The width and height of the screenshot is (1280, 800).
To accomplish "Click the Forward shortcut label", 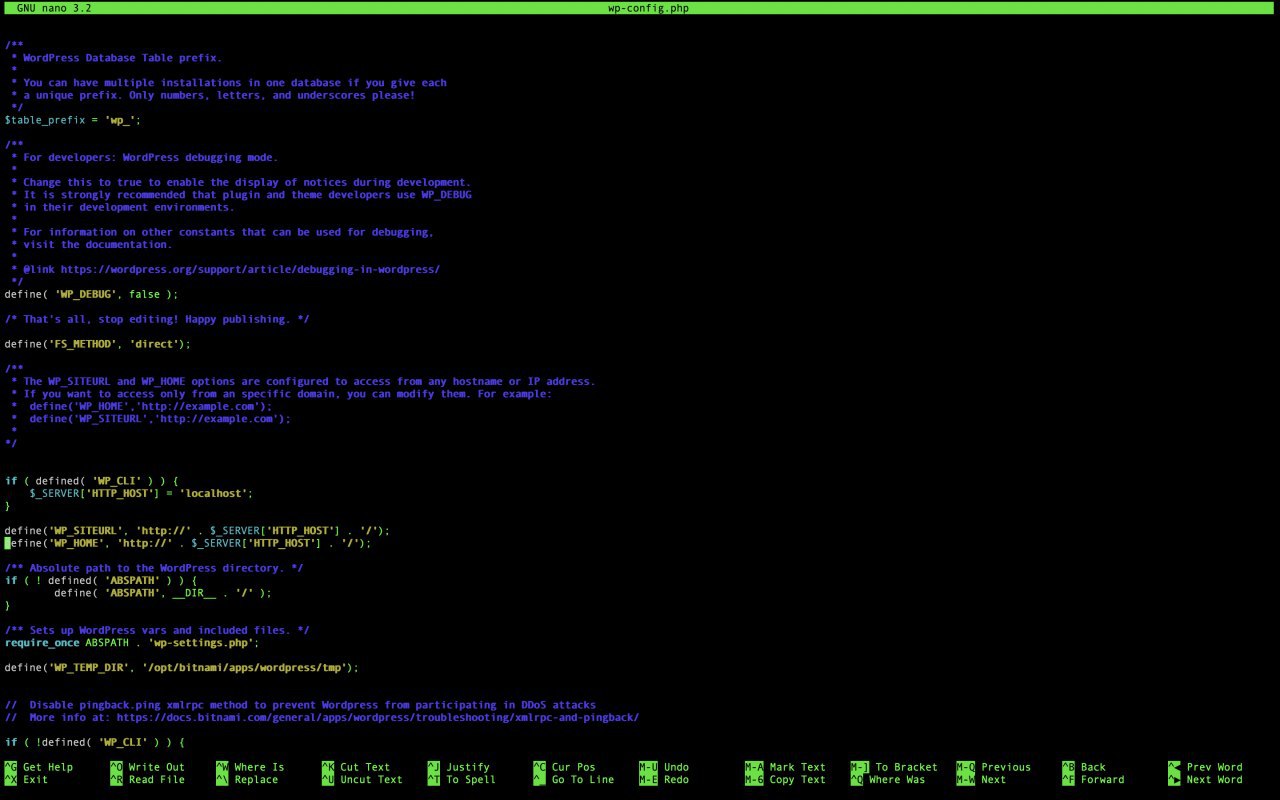I will coord(1103,780).
